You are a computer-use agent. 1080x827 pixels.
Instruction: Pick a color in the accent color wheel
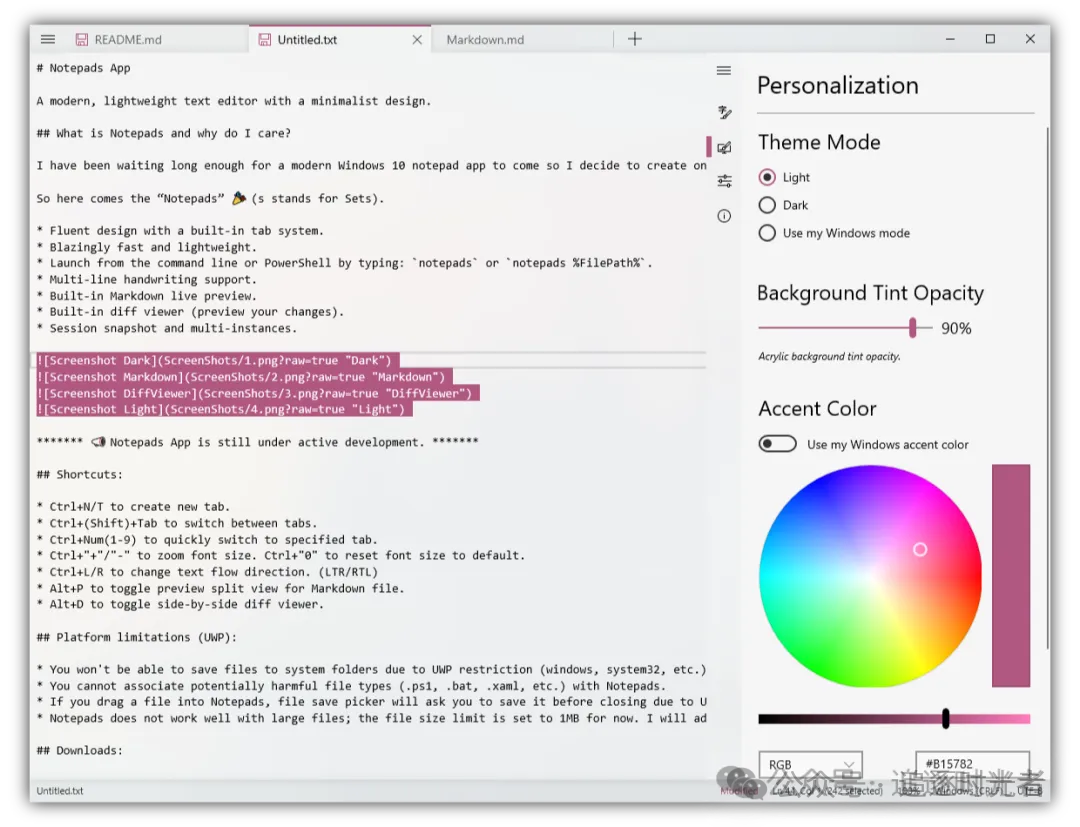870,576
